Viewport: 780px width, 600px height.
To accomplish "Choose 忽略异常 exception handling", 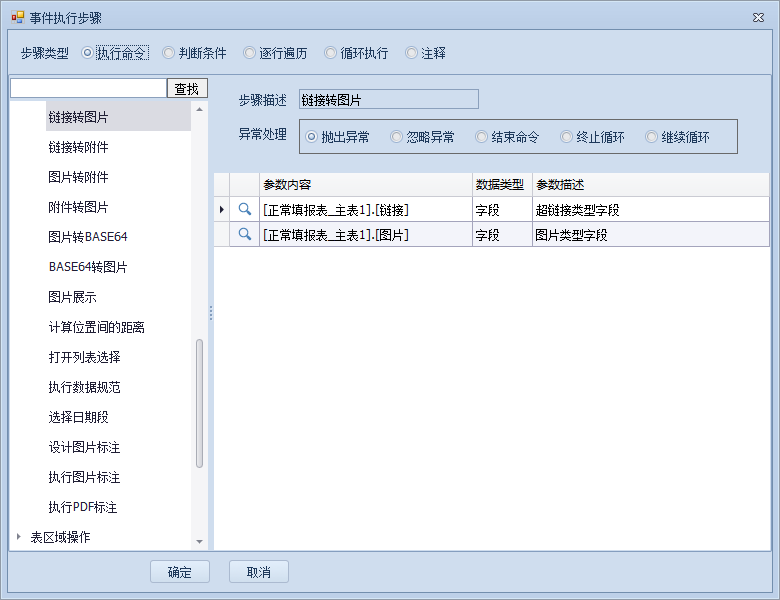I will (397, 137).
